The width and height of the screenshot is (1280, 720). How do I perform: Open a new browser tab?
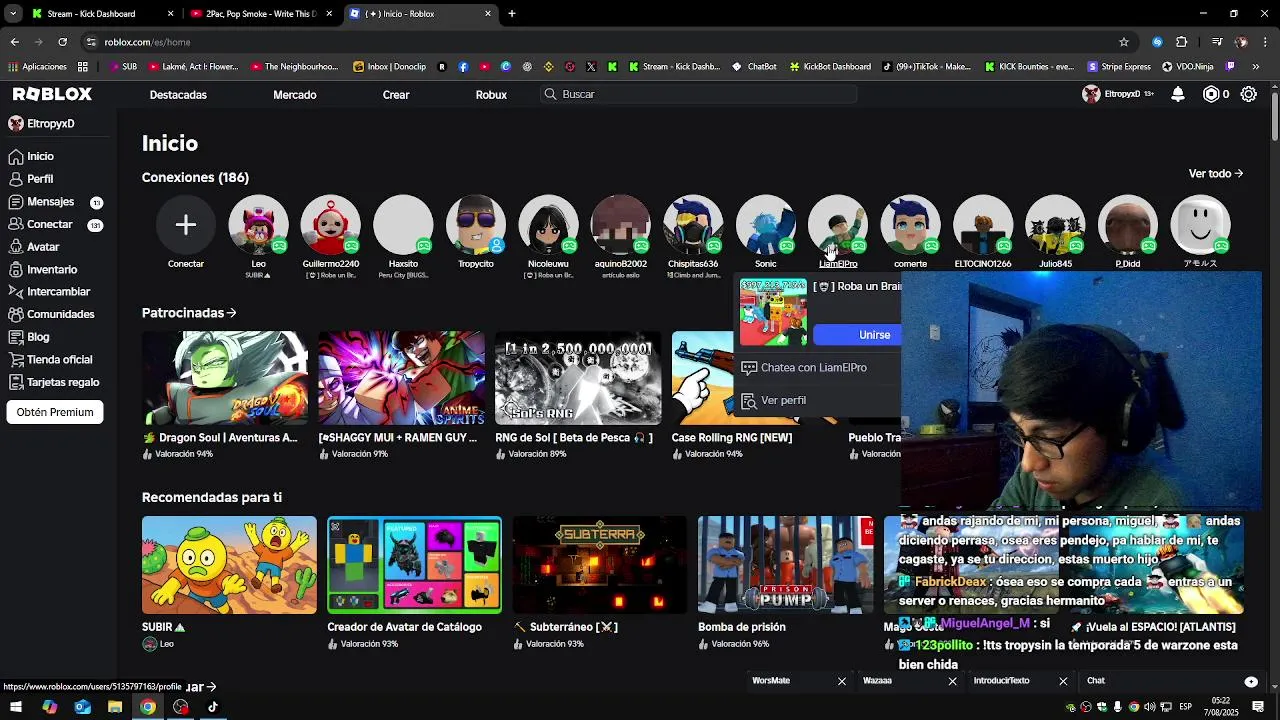(512, 14)
